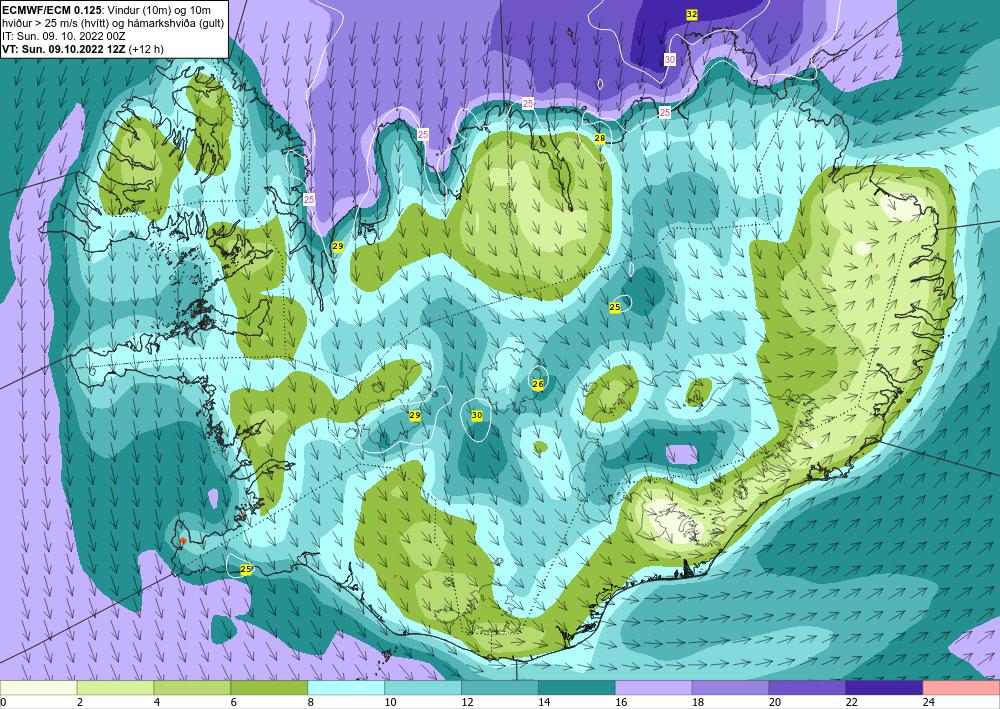Image resolution: width=1000 pixels, height=709 pixels.
Task: Click the teal 12–14 m/s legend swatch
Action: point(500,688)
